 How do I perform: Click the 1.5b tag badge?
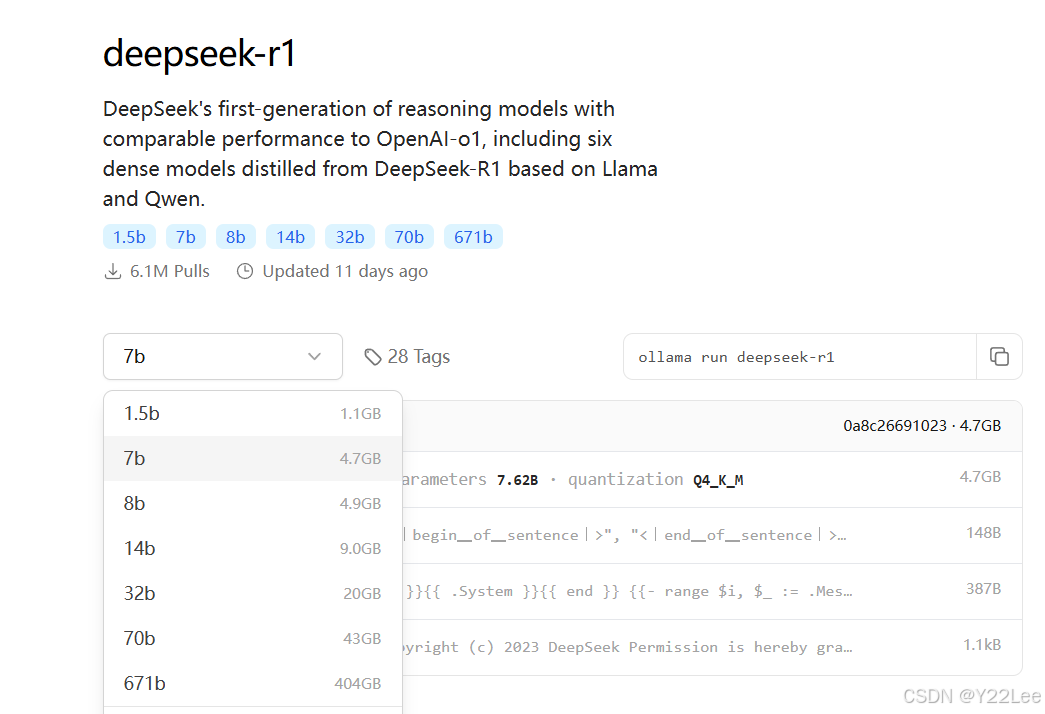(x=129, y=237)
